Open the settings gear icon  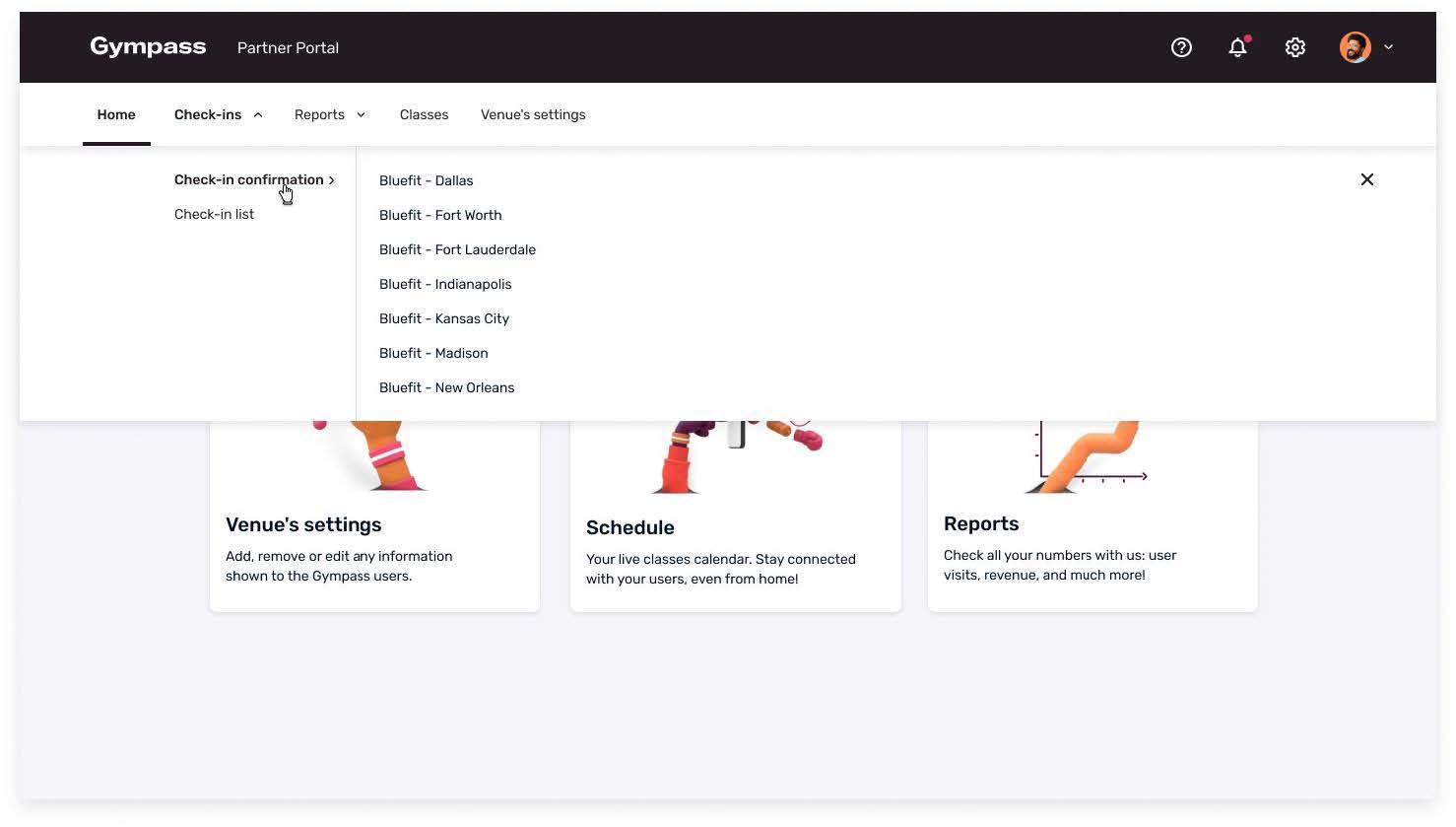click(1295, 47)
